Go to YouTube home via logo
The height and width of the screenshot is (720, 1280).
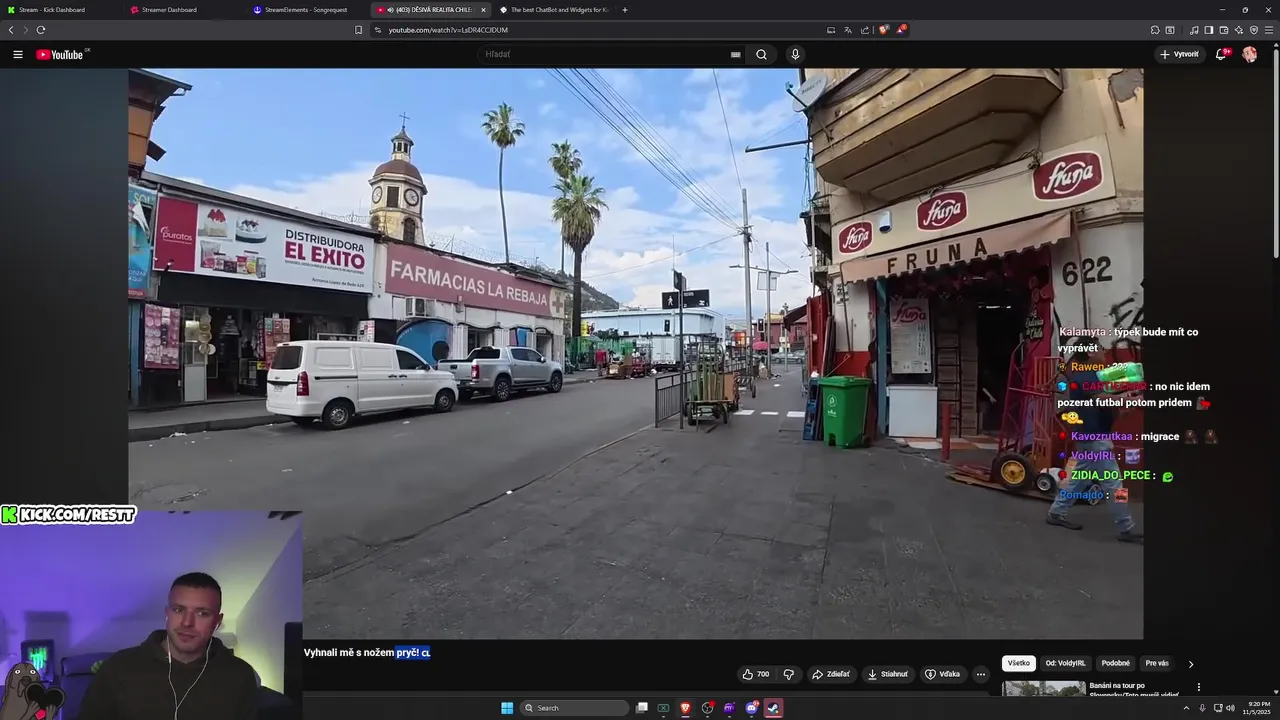point(62,54)
